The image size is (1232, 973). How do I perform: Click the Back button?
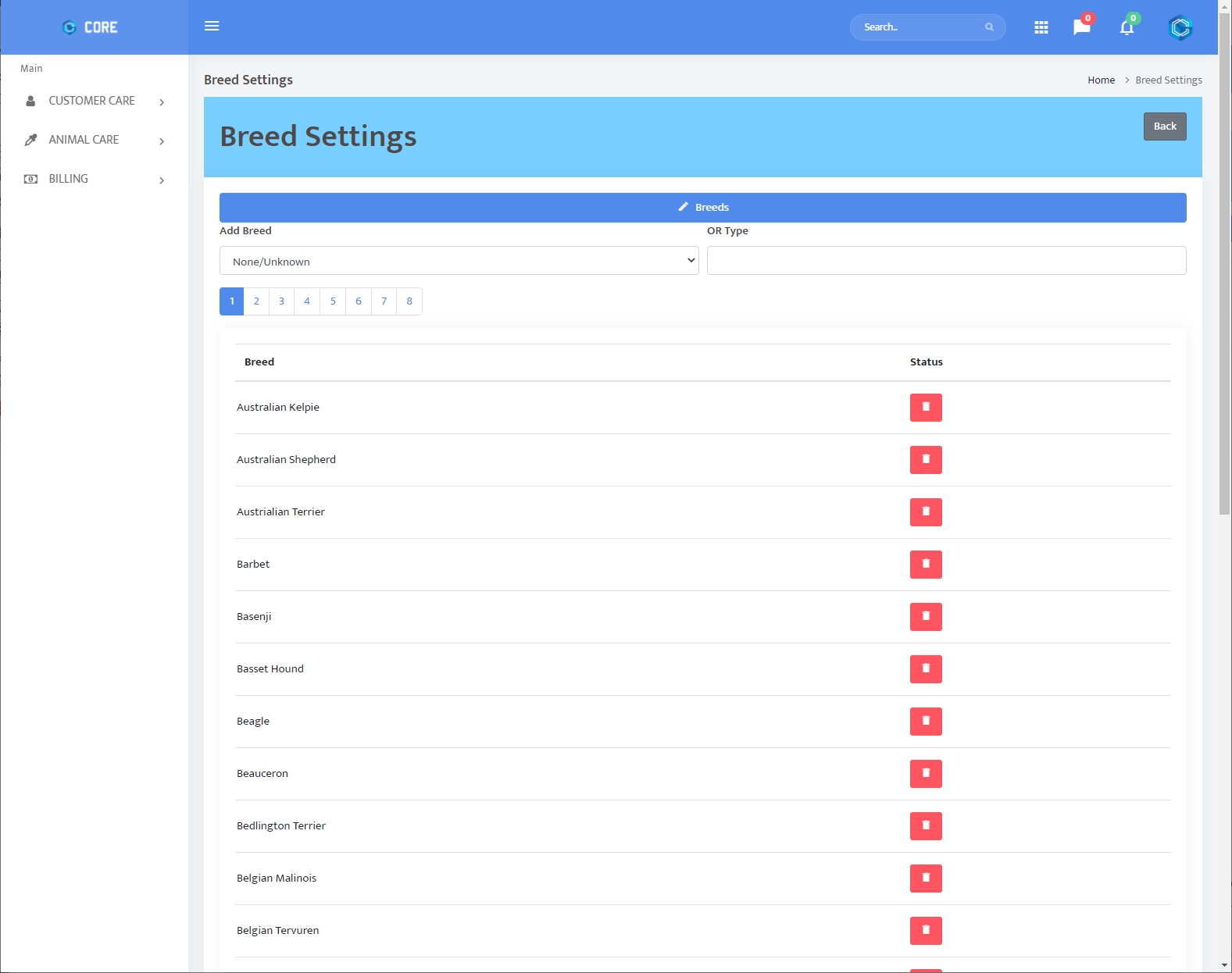1165,127
